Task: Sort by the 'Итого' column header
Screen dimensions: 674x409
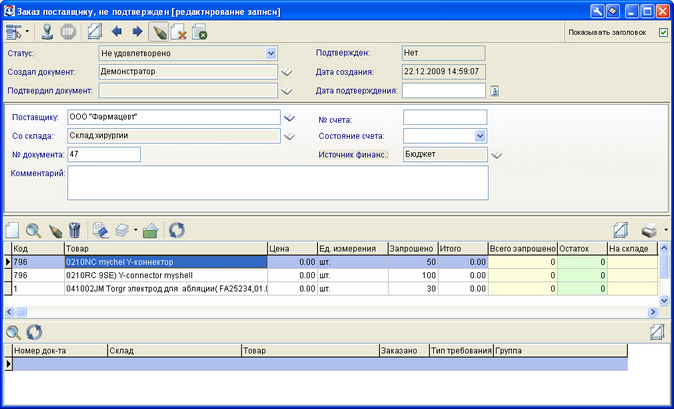Action: tap(463, 249)
